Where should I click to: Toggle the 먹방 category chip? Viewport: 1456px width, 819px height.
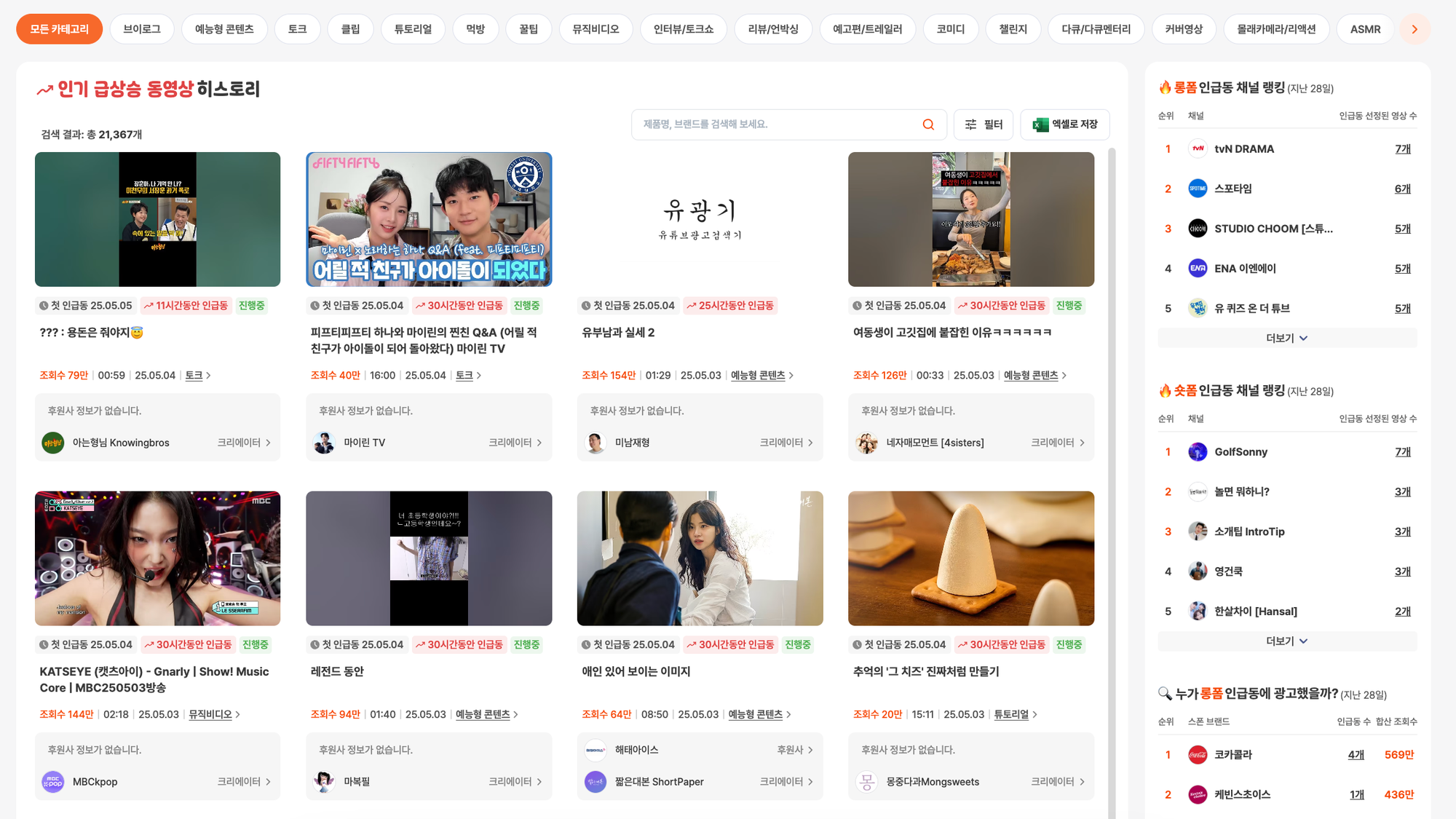point(475,29)
